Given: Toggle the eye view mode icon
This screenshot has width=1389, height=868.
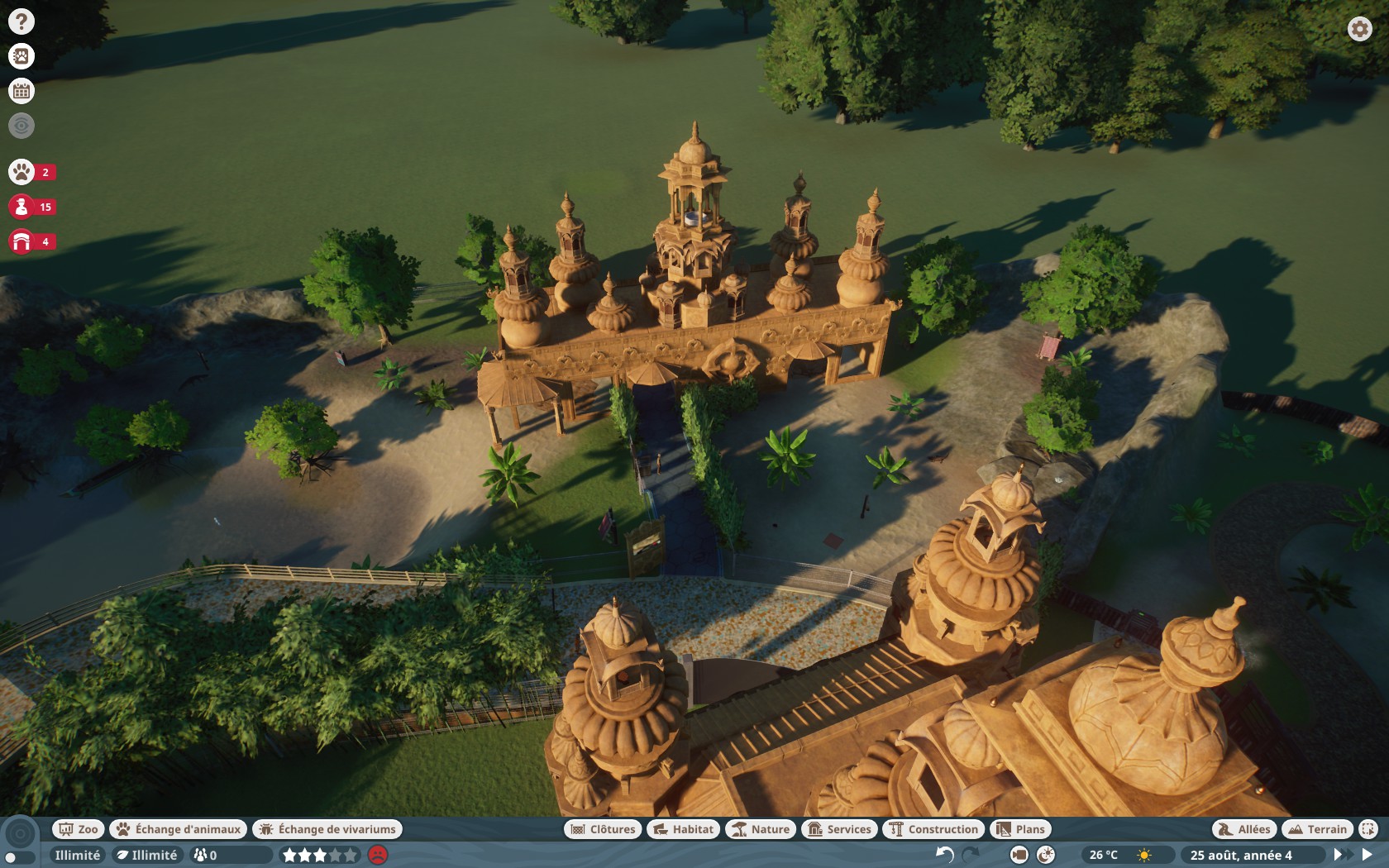Looking at the screenshot, I should tap(21, 126).
